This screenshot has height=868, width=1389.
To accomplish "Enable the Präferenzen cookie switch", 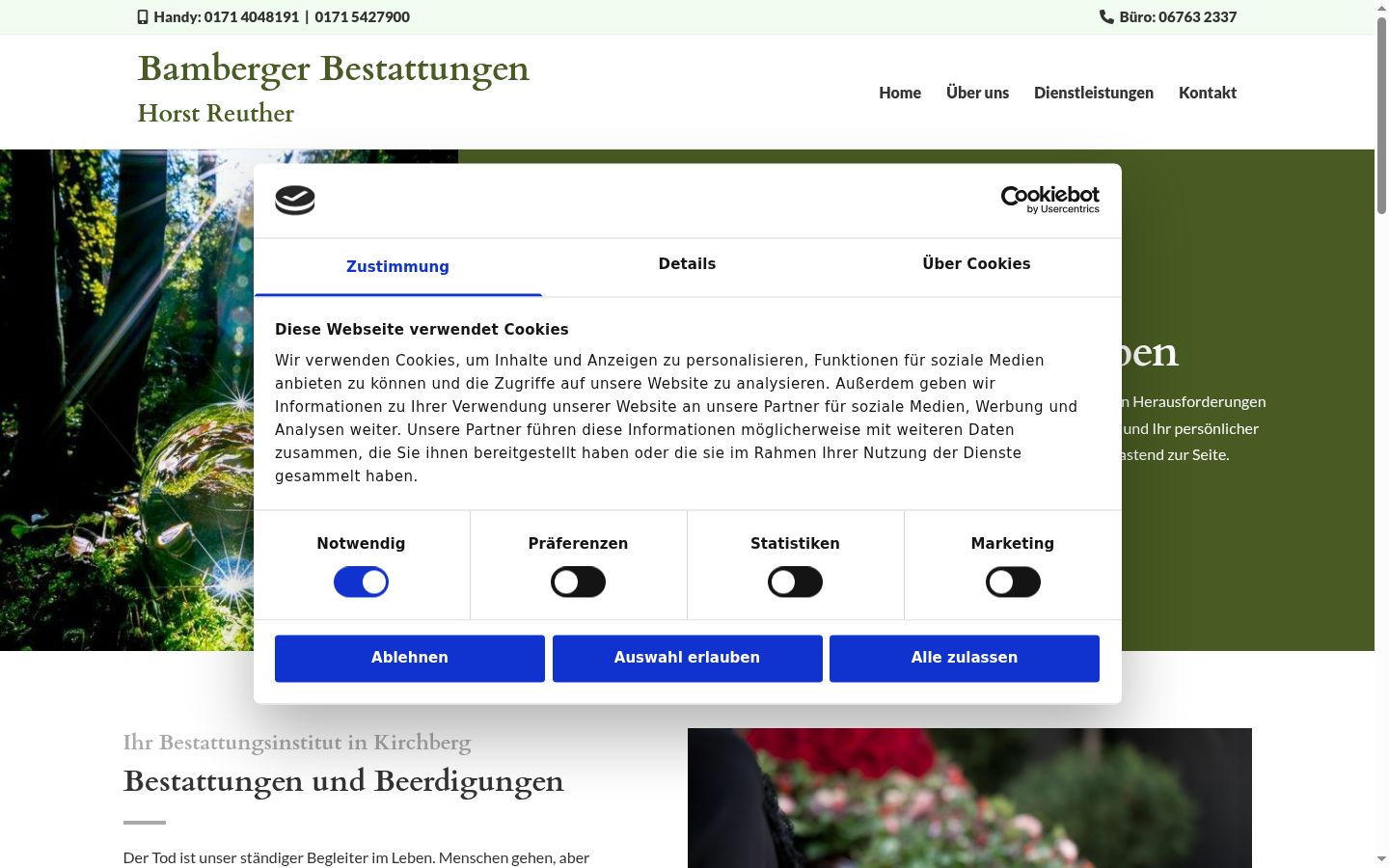I will (x=578, y=583).
